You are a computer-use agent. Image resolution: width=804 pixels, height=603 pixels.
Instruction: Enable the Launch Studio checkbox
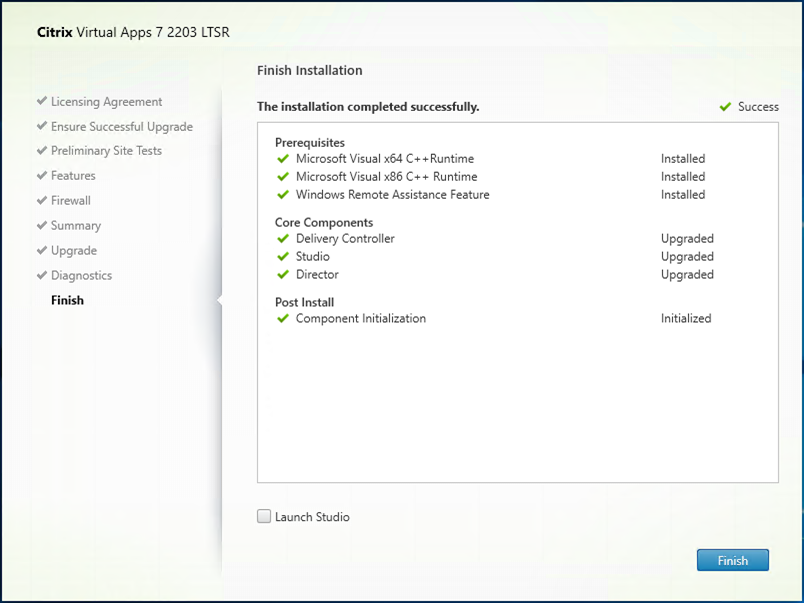click(264, 516)
